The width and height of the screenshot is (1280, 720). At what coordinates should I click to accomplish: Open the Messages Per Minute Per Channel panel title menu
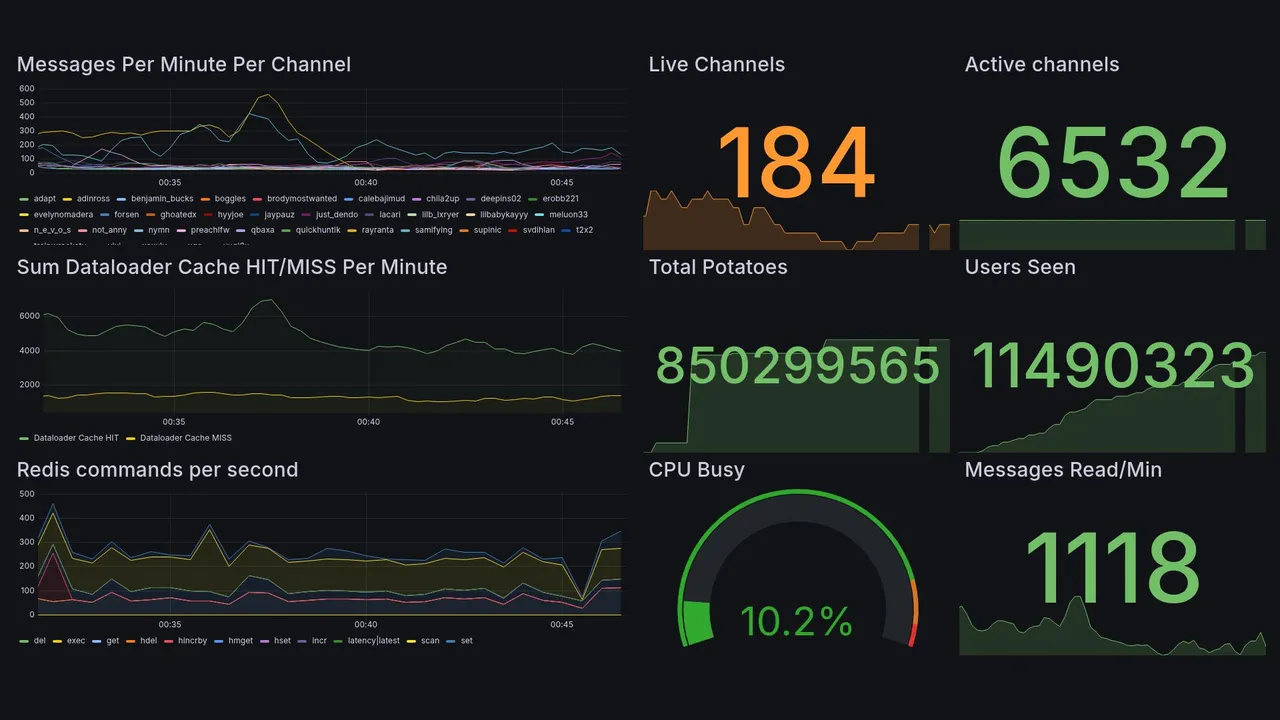(184, 65)
